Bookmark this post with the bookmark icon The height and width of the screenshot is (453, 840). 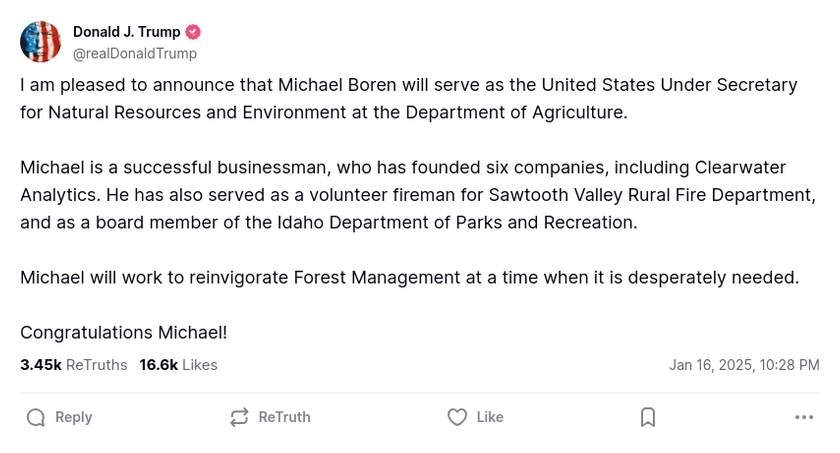pos(648,417)
